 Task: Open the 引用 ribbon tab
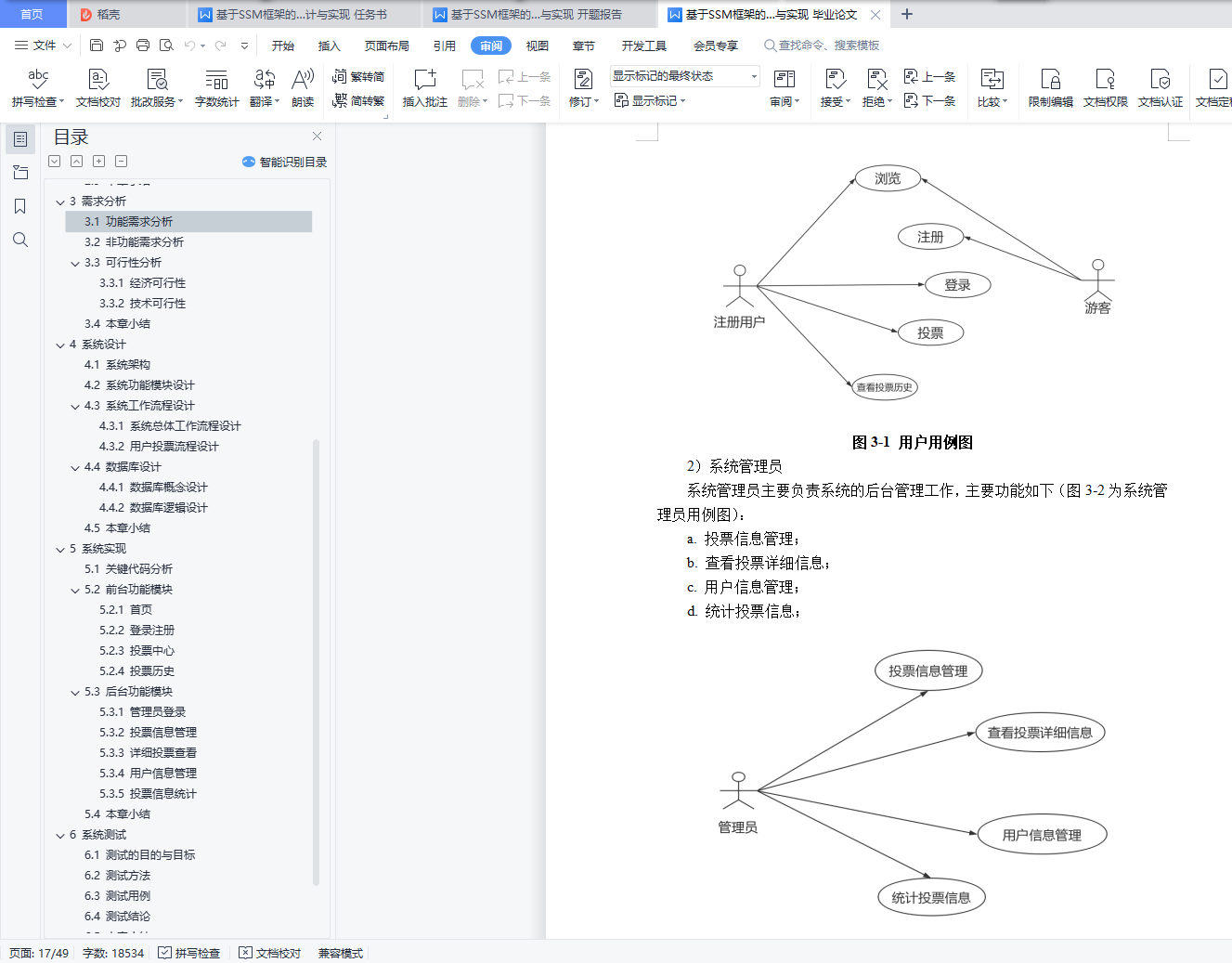pos(445,46)
